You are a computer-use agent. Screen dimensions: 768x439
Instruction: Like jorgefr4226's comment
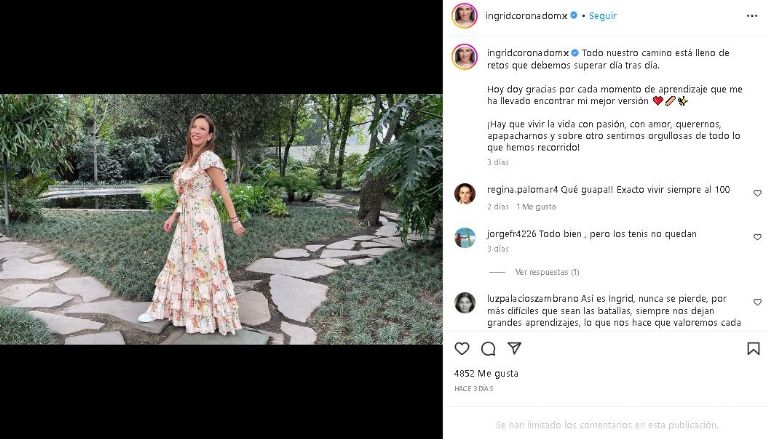[x=757, y=237]
